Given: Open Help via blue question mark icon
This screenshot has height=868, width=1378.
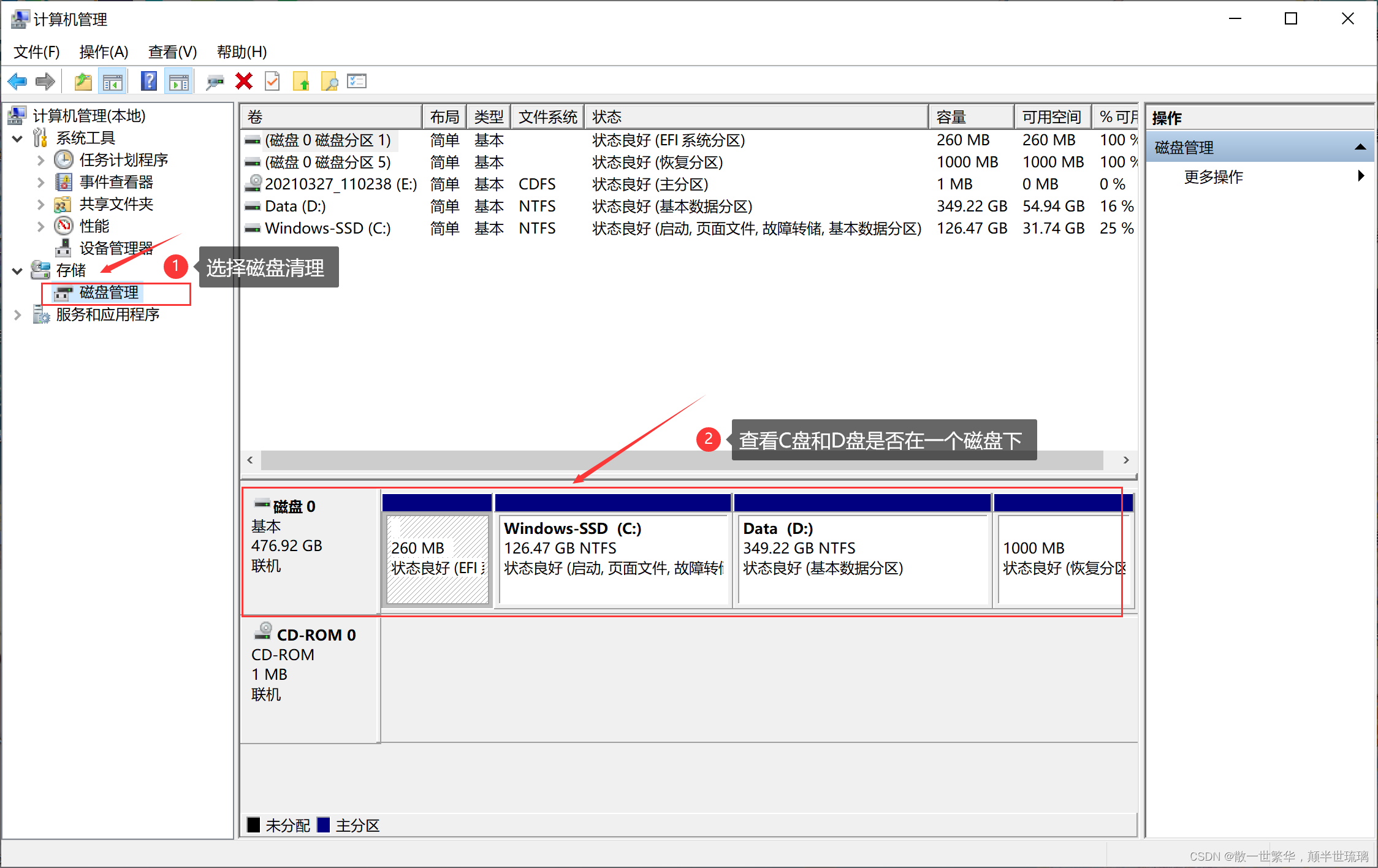Looking at the screenshot, I should 149,81.
